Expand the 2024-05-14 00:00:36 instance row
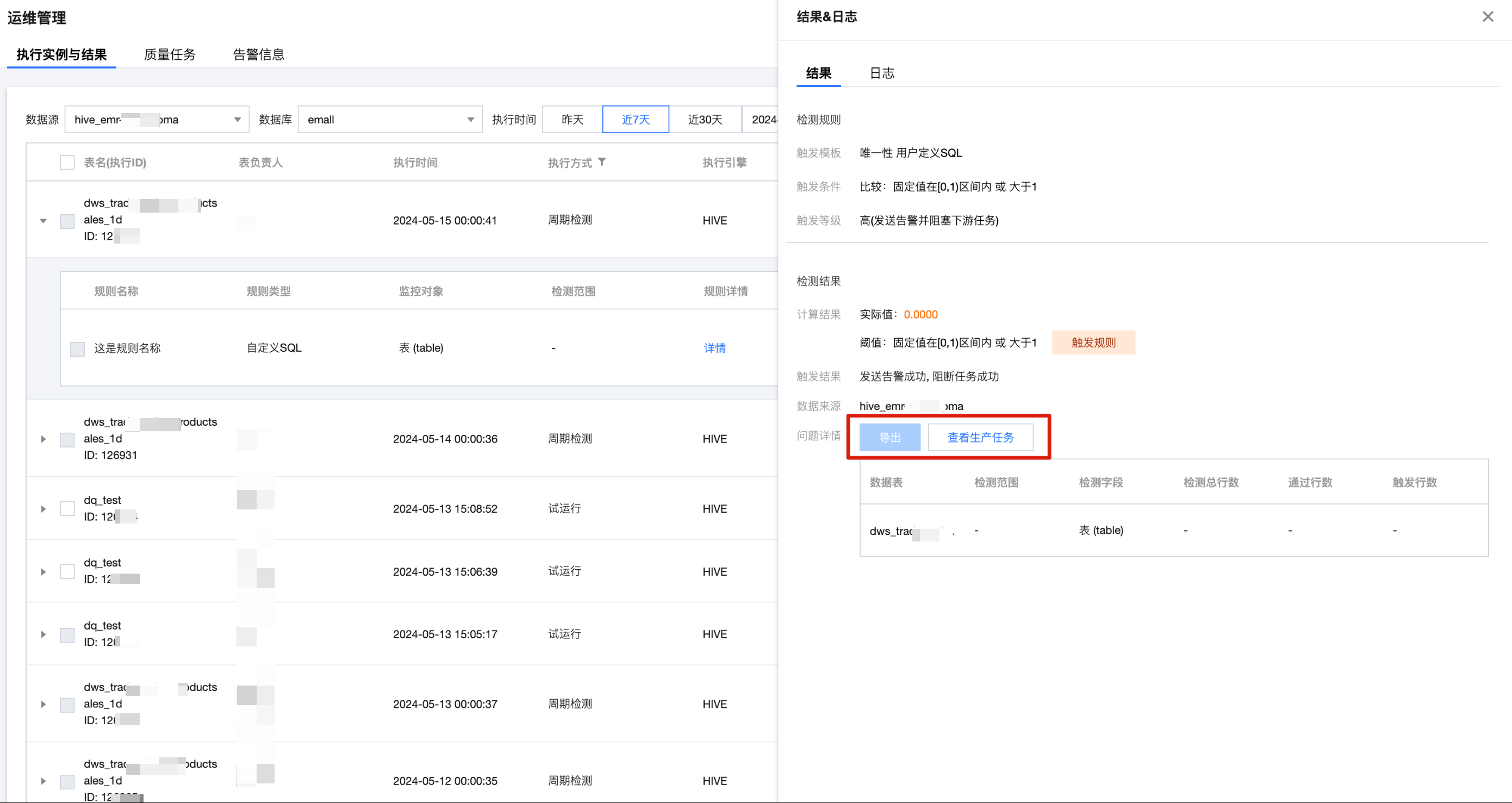Viewport: 1512px width, 803px height. click(43, 439)
